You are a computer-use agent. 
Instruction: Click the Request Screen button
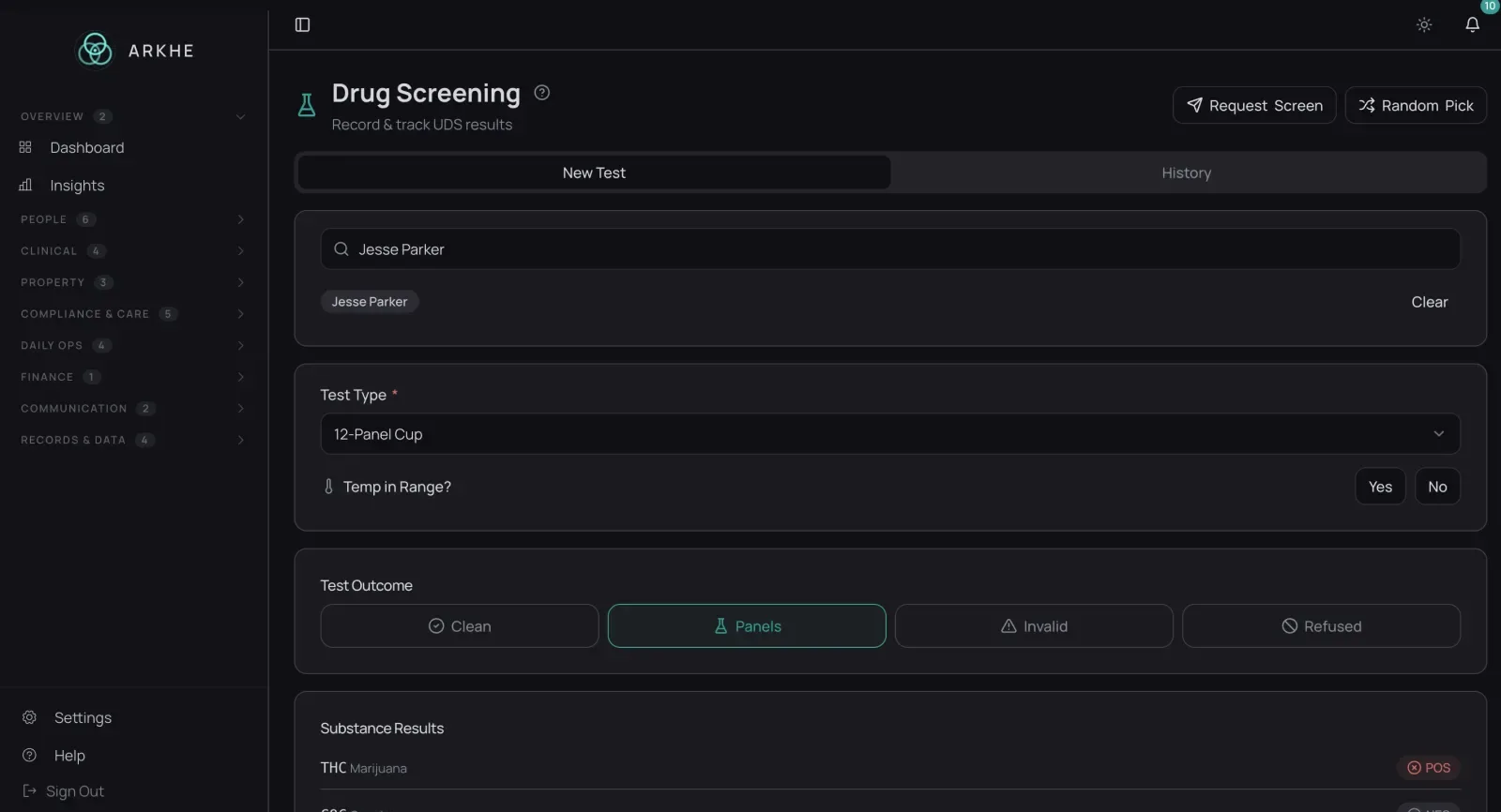click(x=1254, y=105)
